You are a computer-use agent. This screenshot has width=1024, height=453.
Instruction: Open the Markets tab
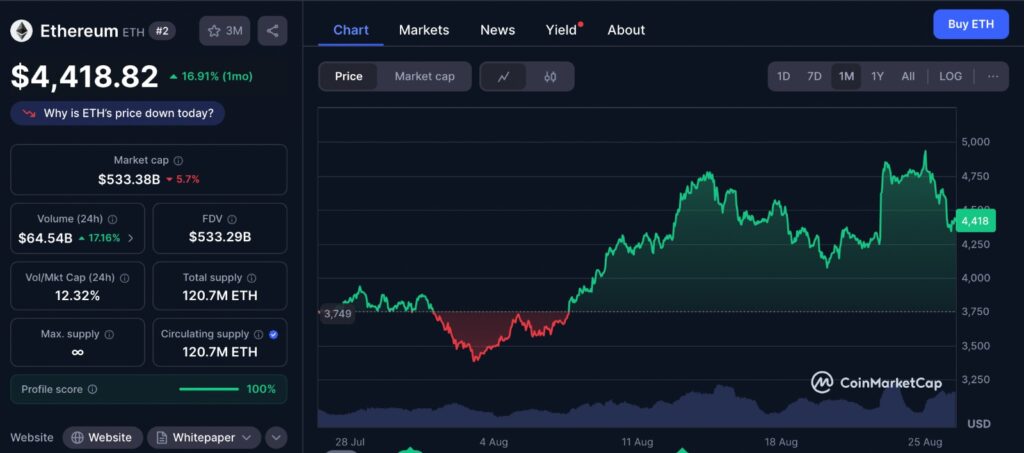tap(424, 30)
